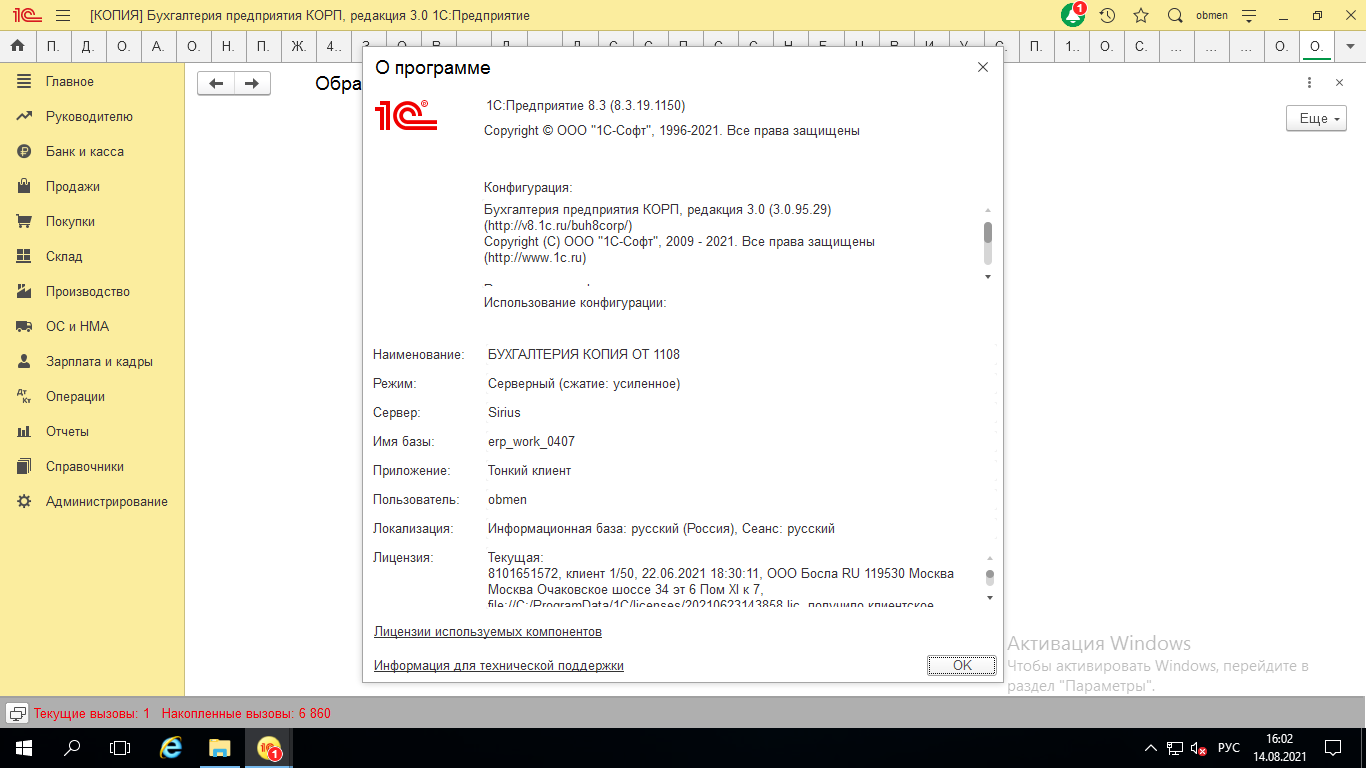
Task: Open File Explorer from taskbar
Action: coord(220,748)
